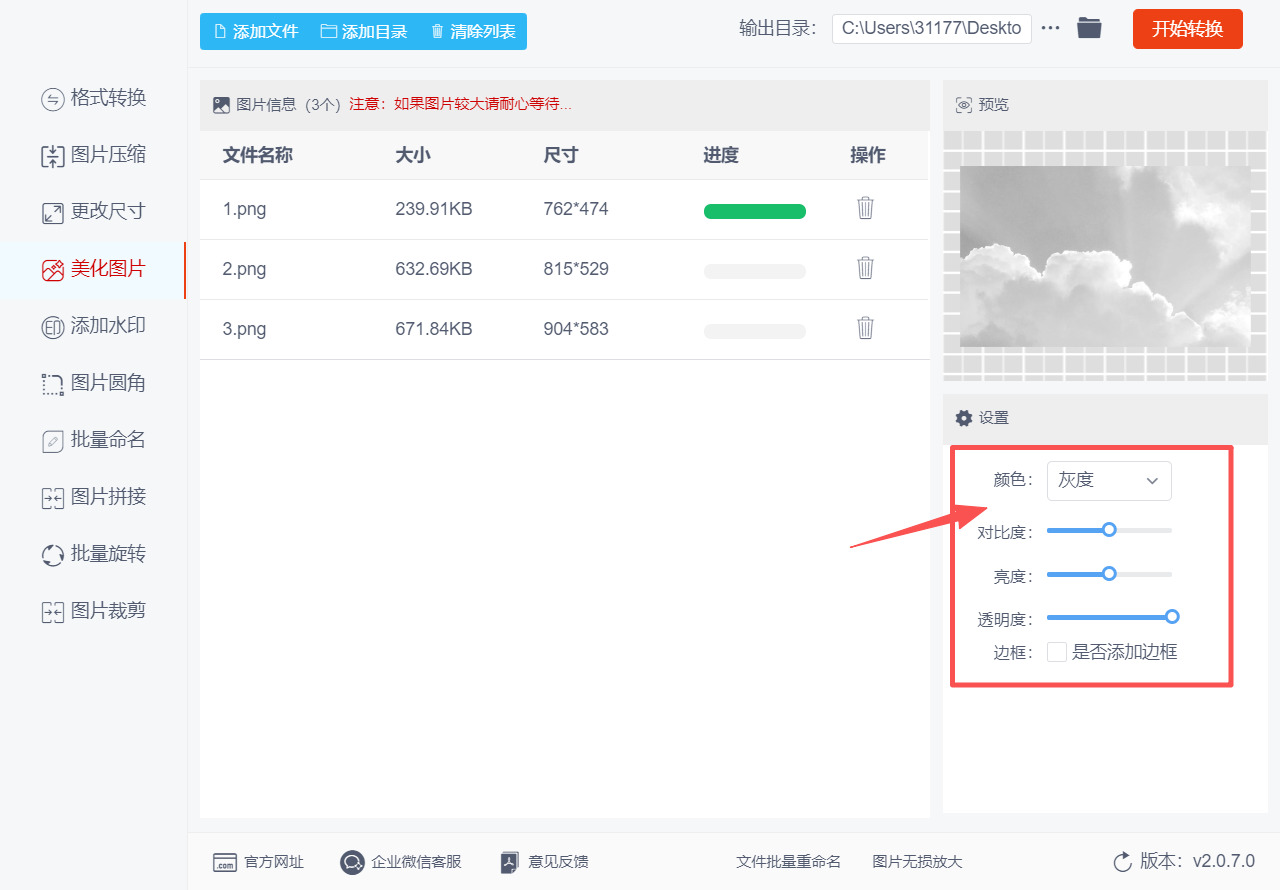Click the image compression sidebar icon
This screenshot has height=890, width=1280.
[52, 156]
